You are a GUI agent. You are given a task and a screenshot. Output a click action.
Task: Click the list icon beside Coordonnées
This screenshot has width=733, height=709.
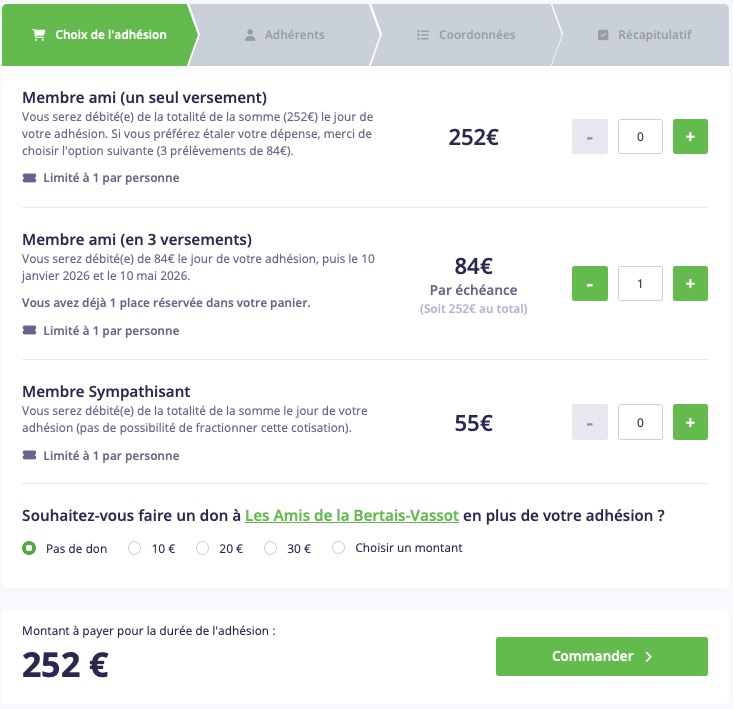coord(423,35)
